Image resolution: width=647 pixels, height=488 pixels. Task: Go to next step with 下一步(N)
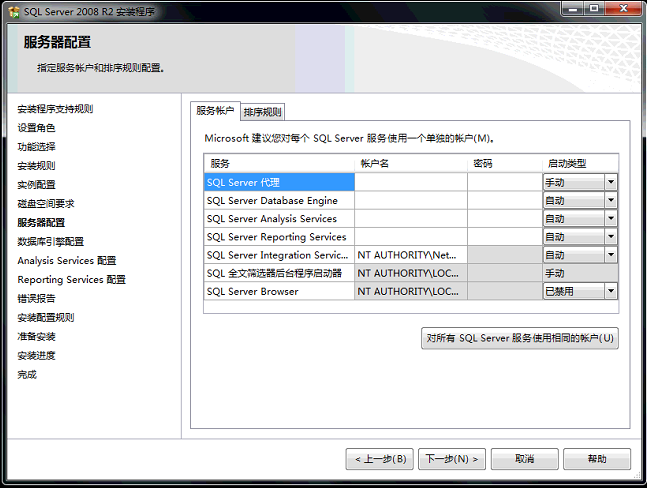(x=451, y=459)
